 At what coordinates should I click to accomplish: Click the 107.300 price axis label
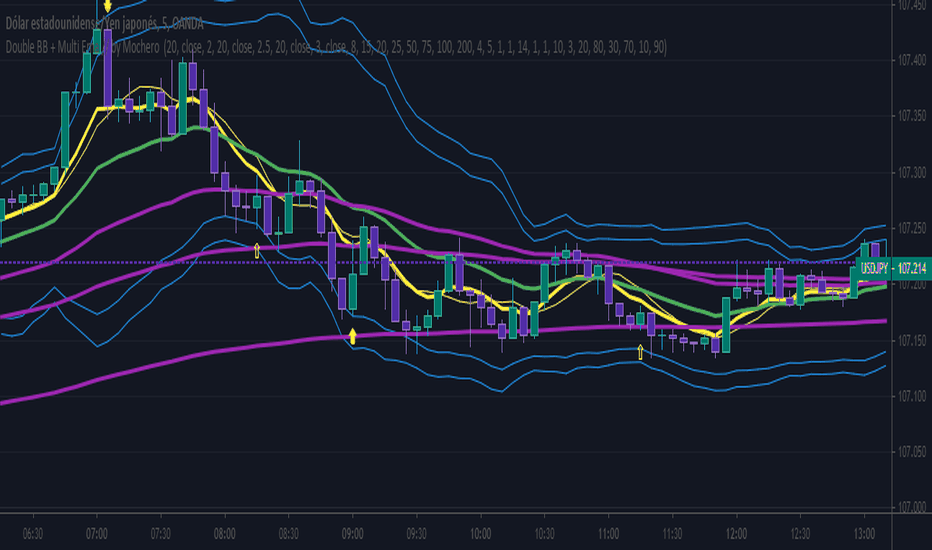click(912, 172)
